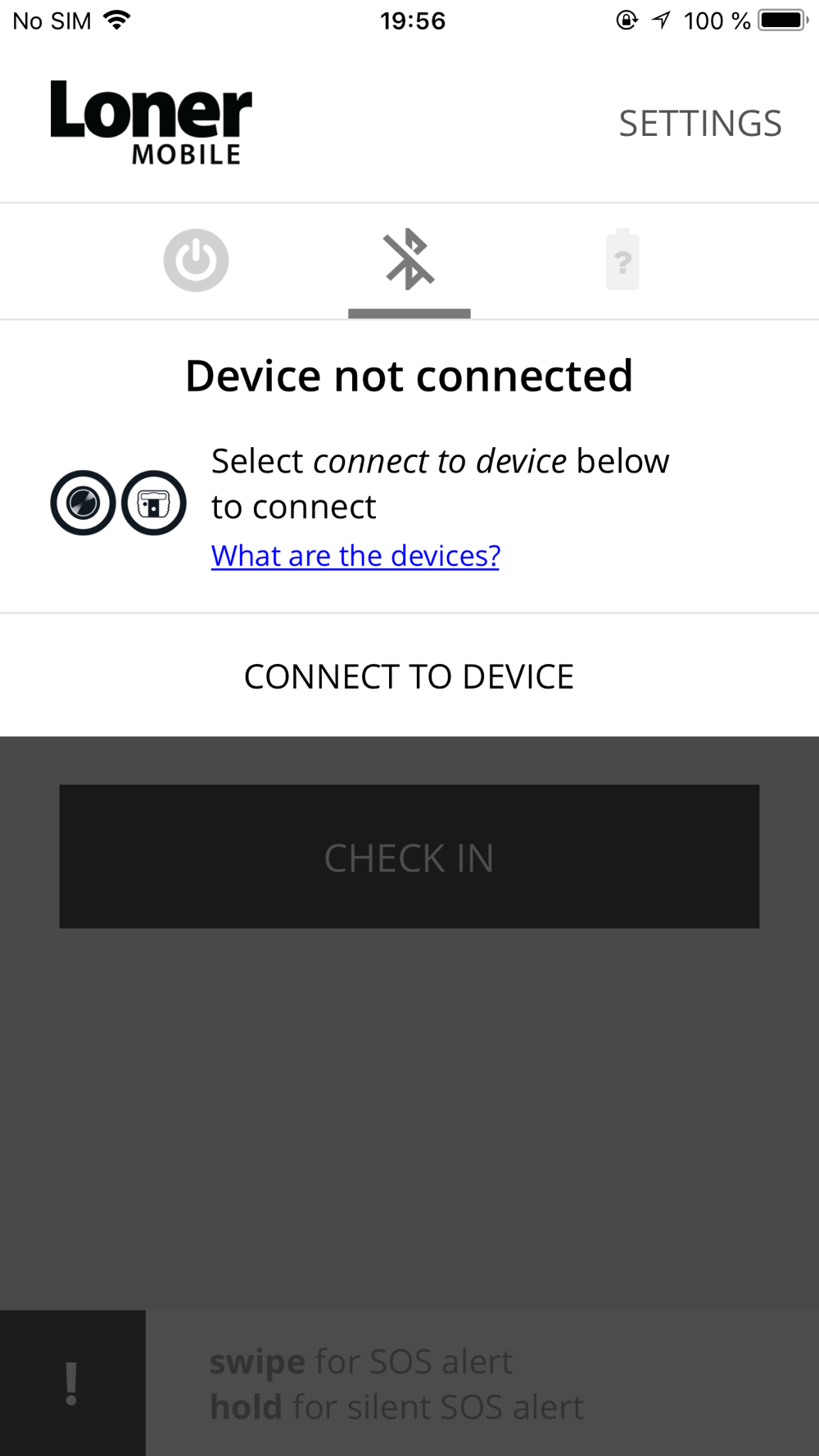This screenshot has height=1456, width=819.
Task: Tap the Wi-Fi icon in status bar
Action: point(118,20)
